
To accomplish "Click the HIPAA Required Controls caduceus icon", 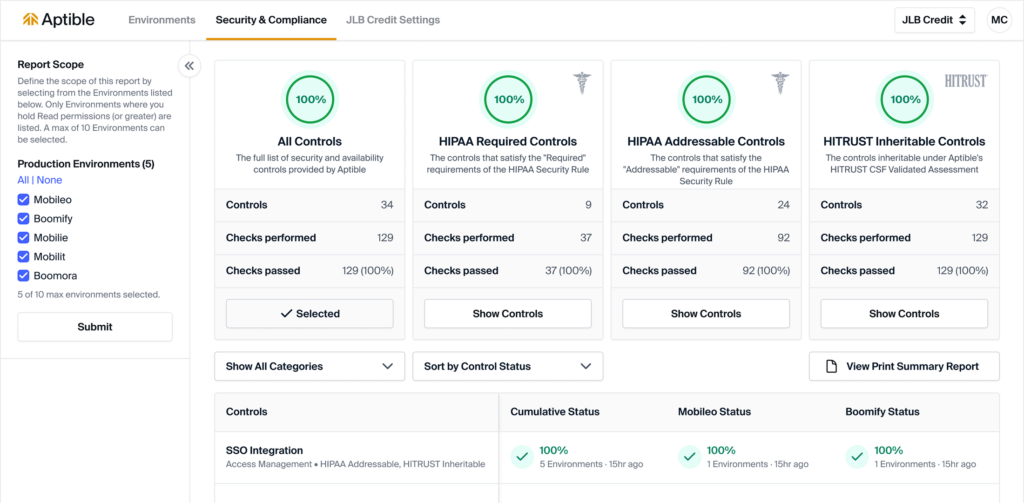I will (x=582, y=83).
